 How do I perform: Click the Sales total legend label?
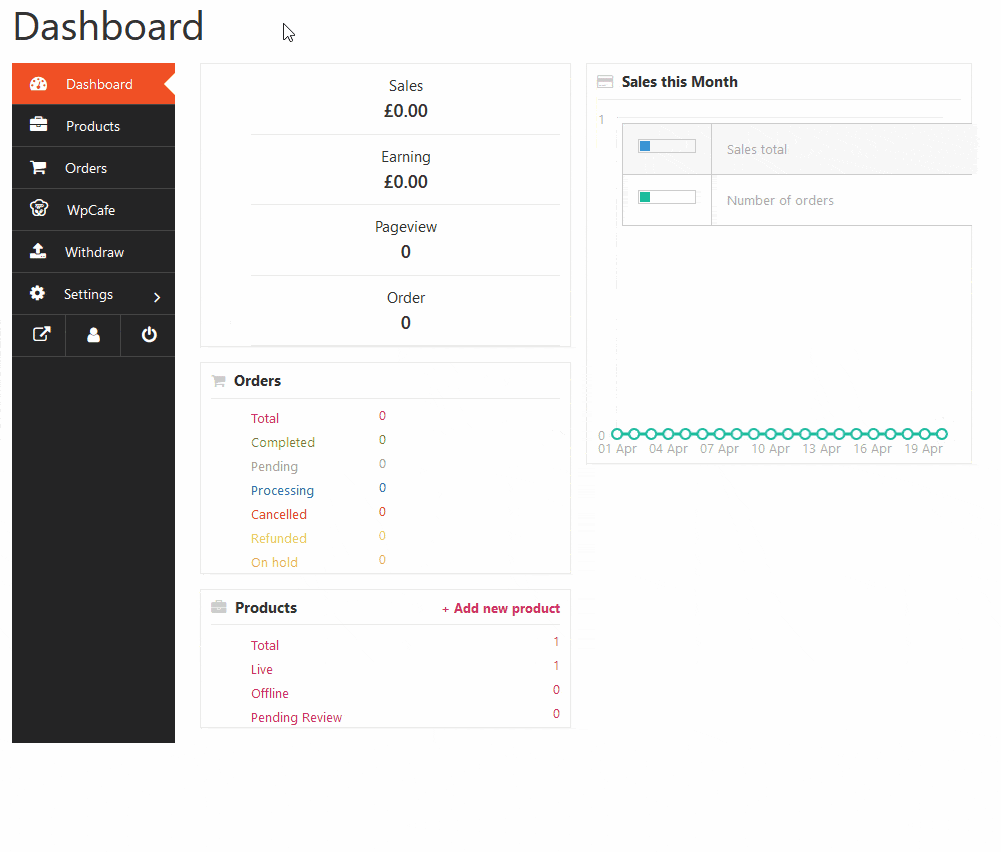756,149
